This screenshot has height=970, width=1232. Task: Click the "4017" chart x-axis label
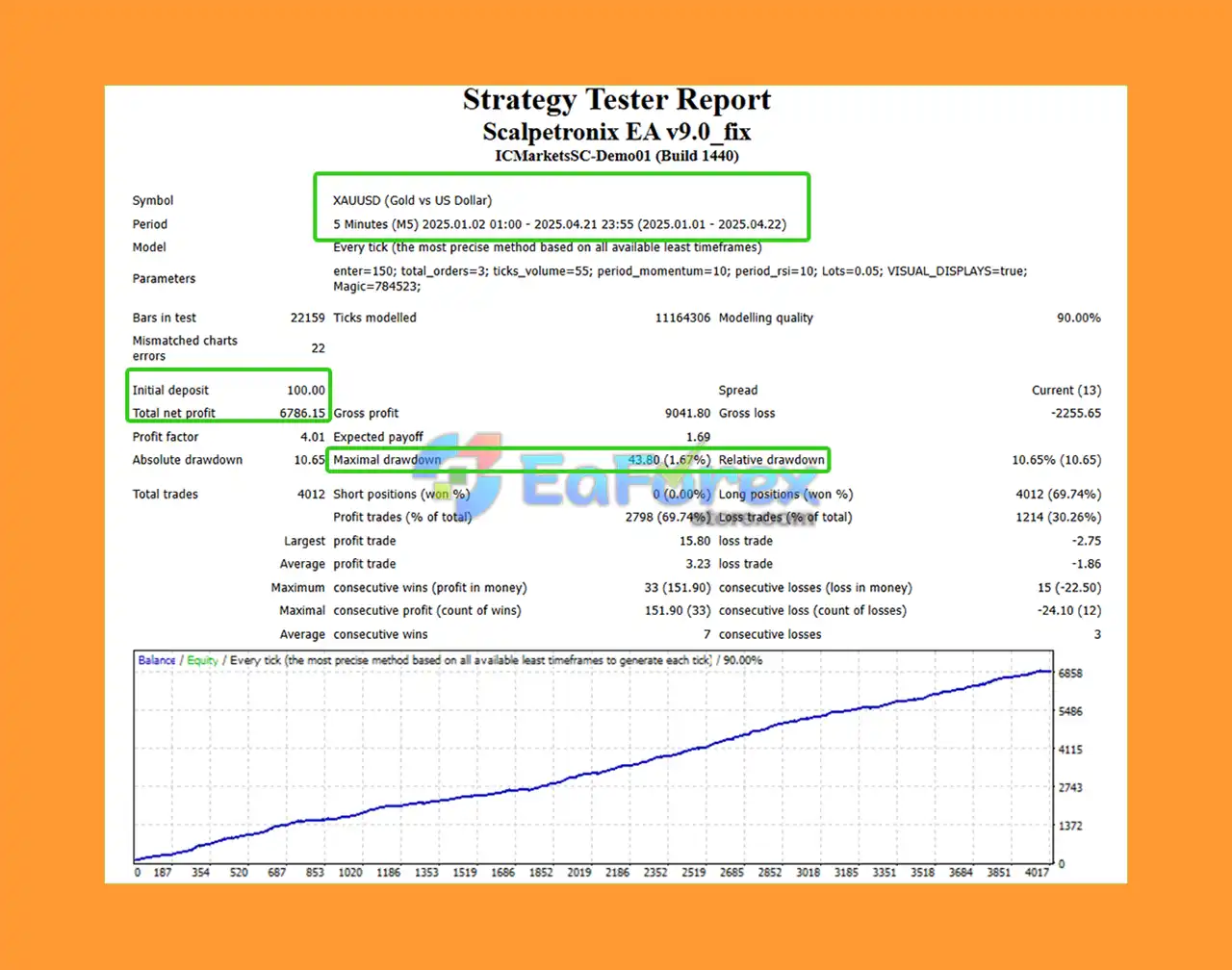[1037, 873]
